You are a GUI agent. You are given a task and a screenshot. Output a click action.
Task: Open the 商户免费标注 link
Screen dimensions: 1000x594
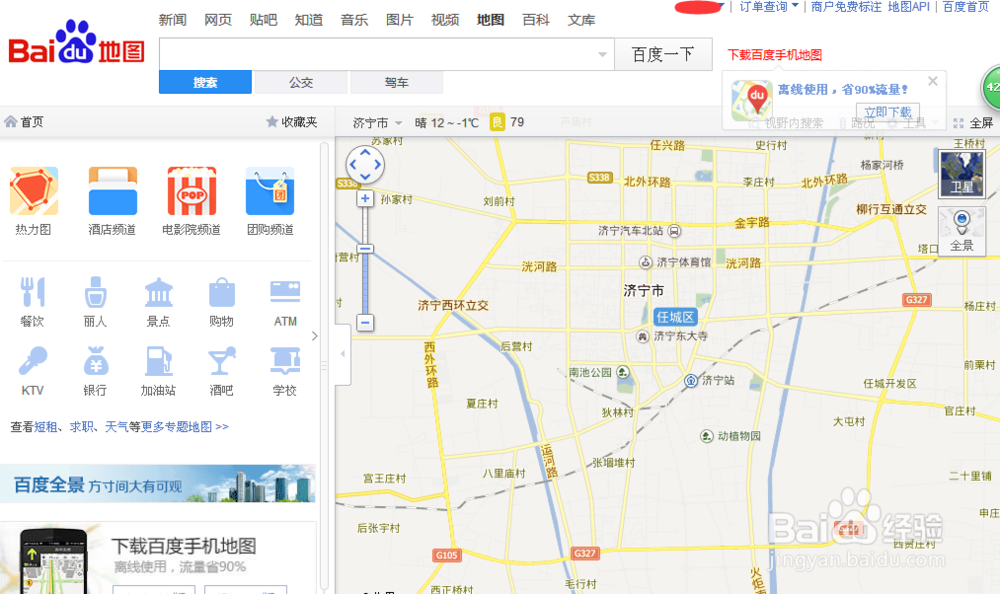pos(846,7)
